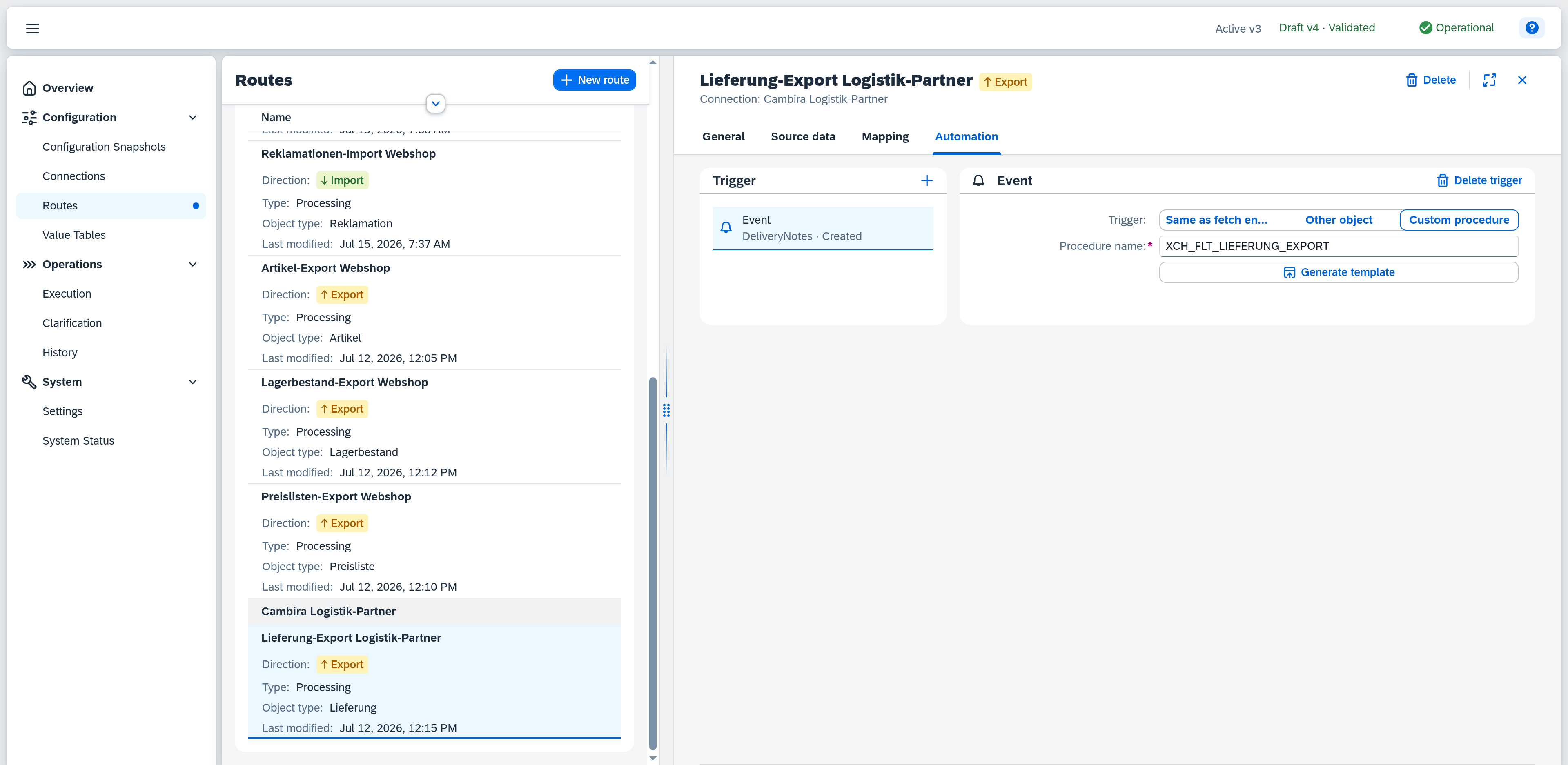Screen dimensions: 1568x765
Task: Select route Lieferung-Export Logistik-Partner in list
Action: 434,682
